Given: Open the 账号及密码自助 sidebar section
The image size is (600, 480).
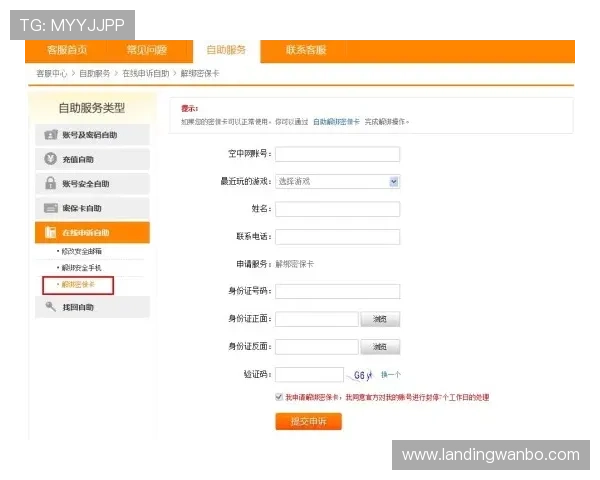Looking at the screenshot, I should (92, 135).
